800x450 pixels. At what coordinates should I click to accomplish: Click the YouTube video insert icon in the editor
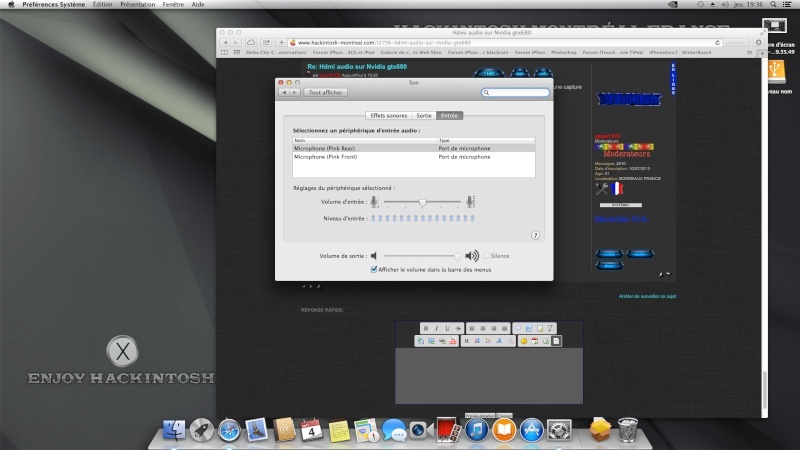(x=453, y=341)
